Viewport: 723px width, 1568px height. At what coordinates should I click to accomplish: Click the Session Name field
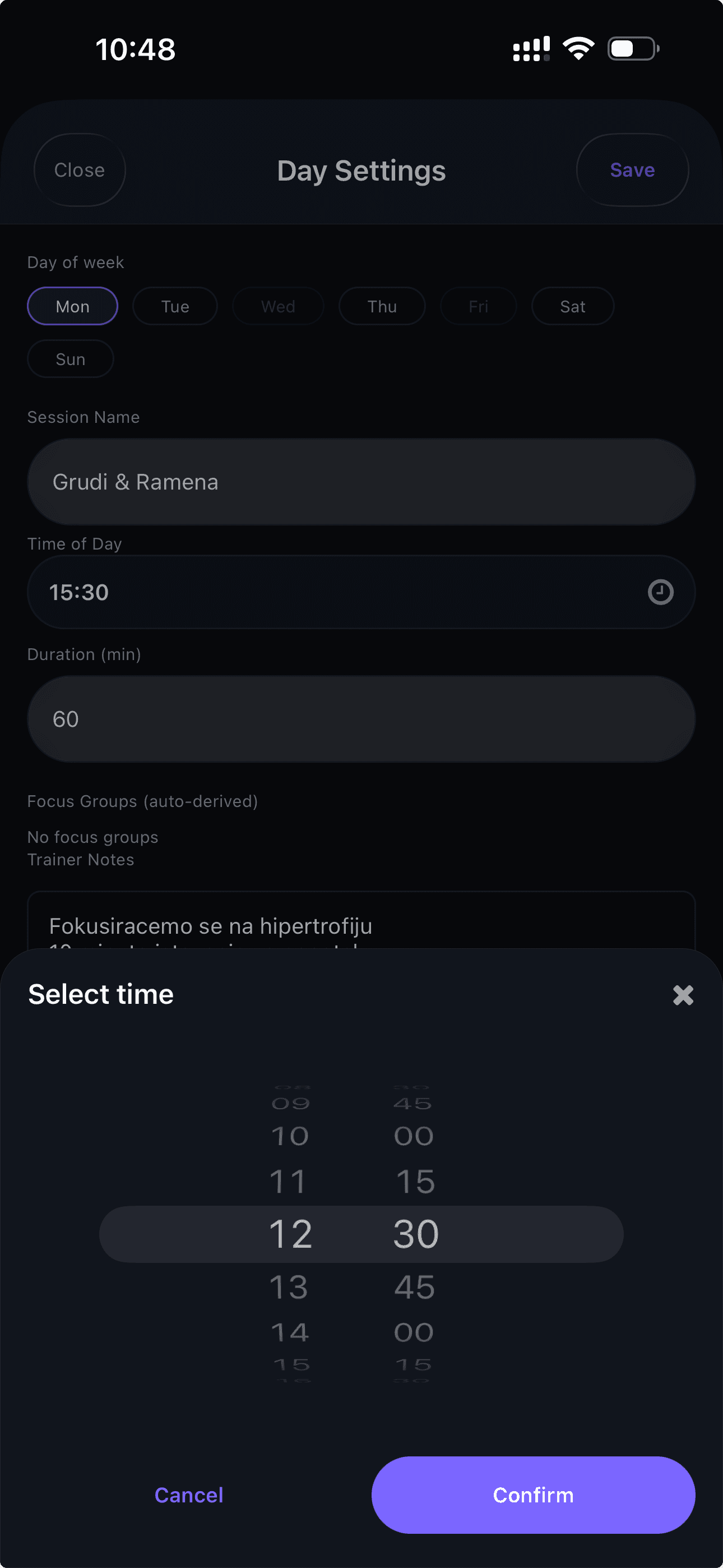click(x=361, y=482)
